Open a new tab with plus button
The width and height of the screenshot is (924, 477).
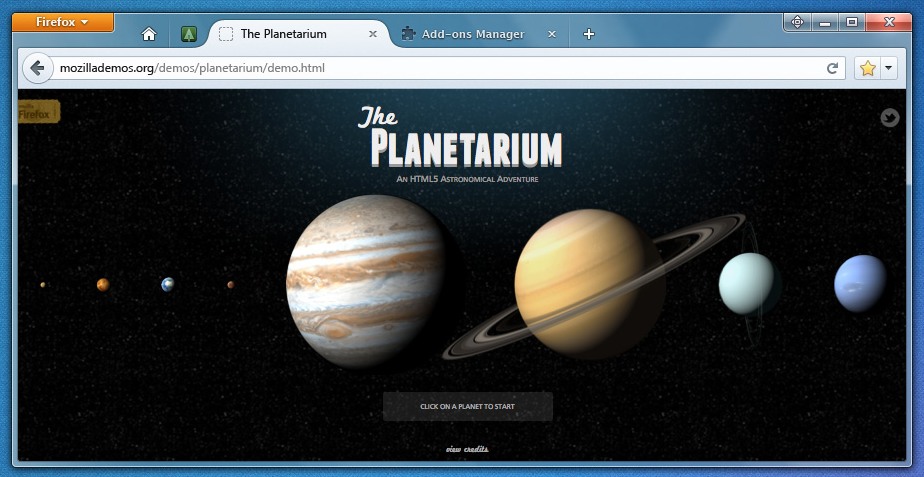coord(589,34)
